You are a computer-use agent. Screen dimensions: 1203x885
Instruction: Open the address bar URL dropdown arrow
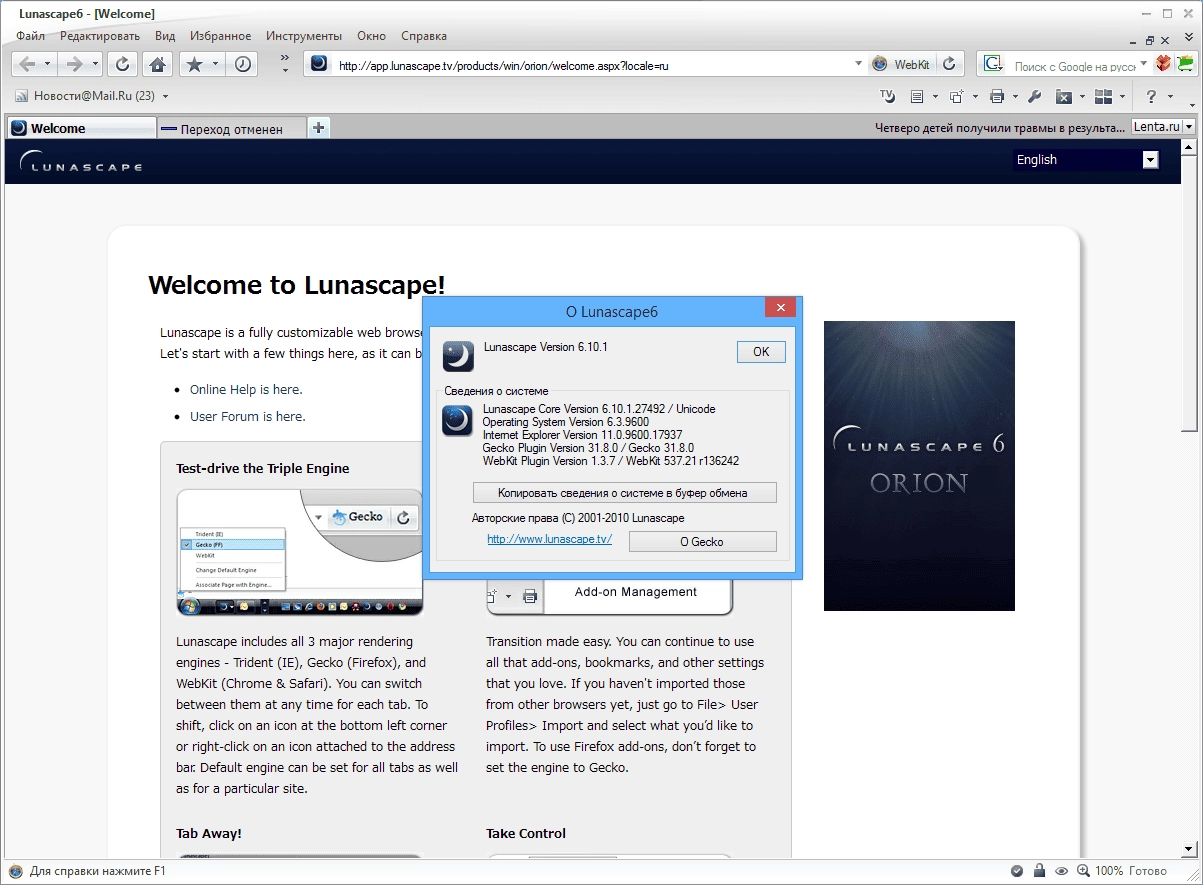[x=858, y=64]
